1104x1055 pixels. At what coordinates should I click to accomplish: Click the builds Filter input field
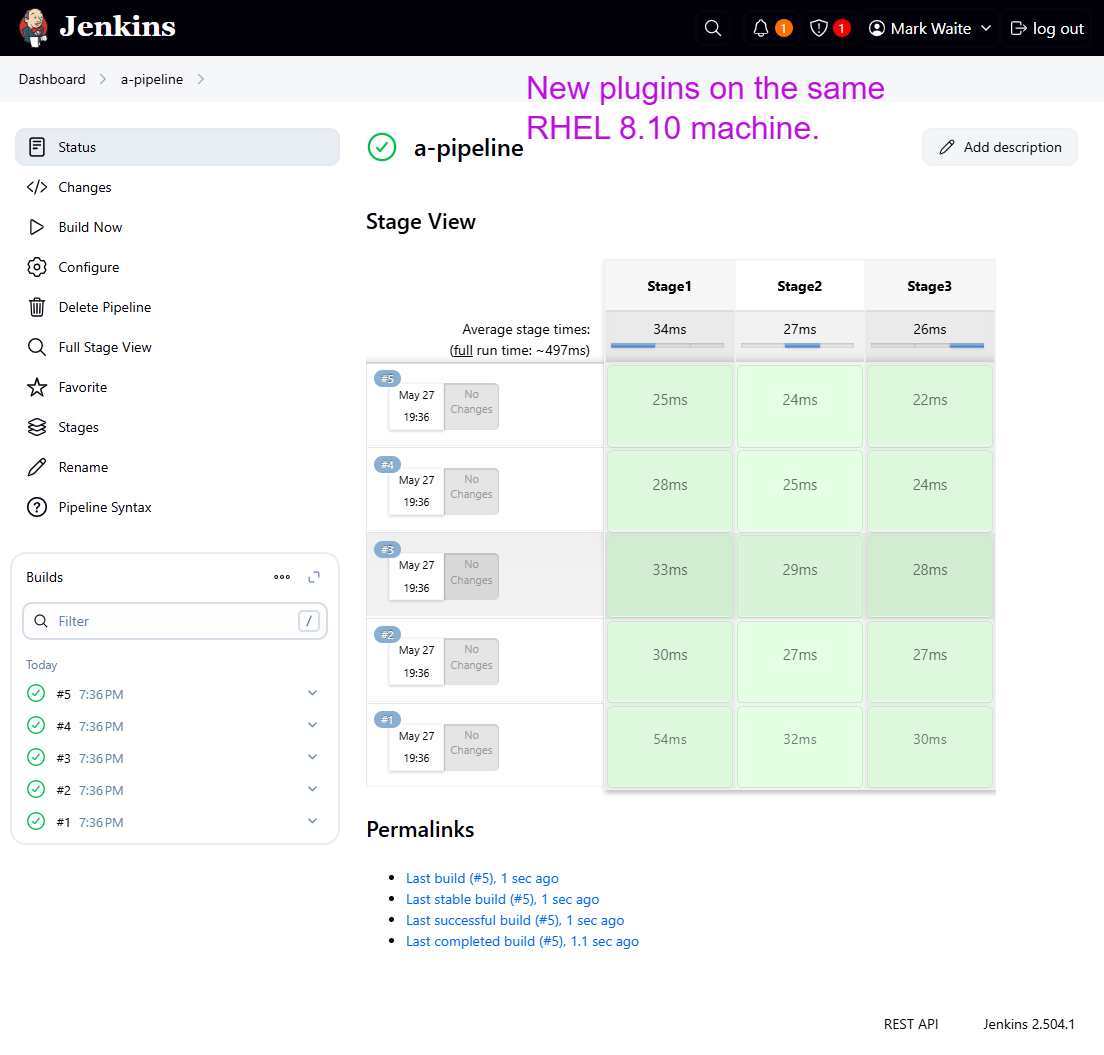click(x=175, y=621)
